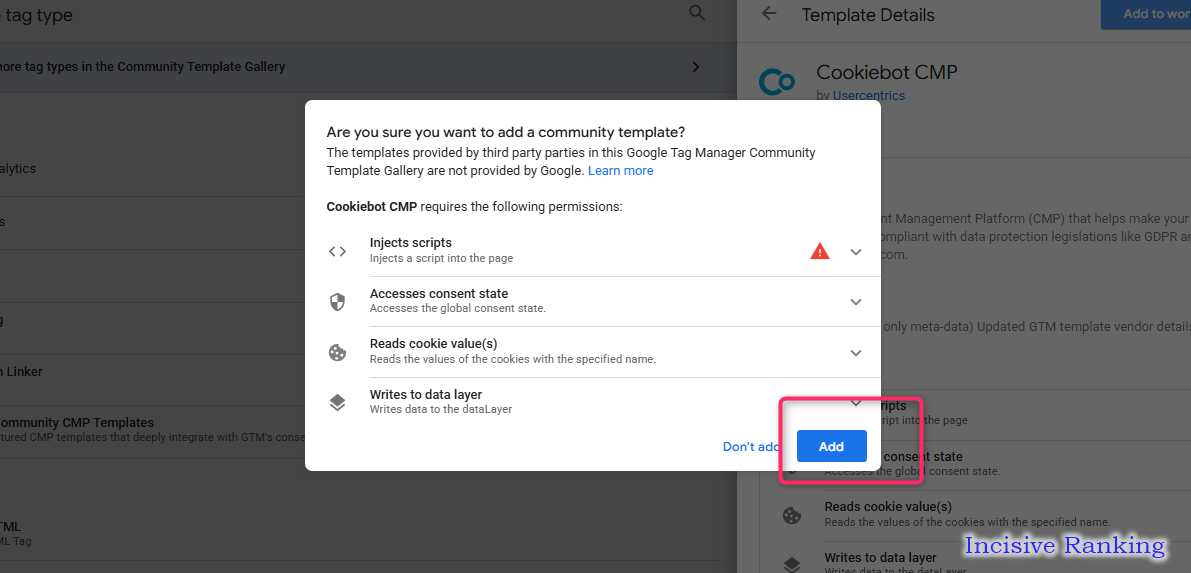The image size is (1191, 573).
Task: Click 'Reads cookie value(s)' title in dialog
Action: (x=434, y=343)
